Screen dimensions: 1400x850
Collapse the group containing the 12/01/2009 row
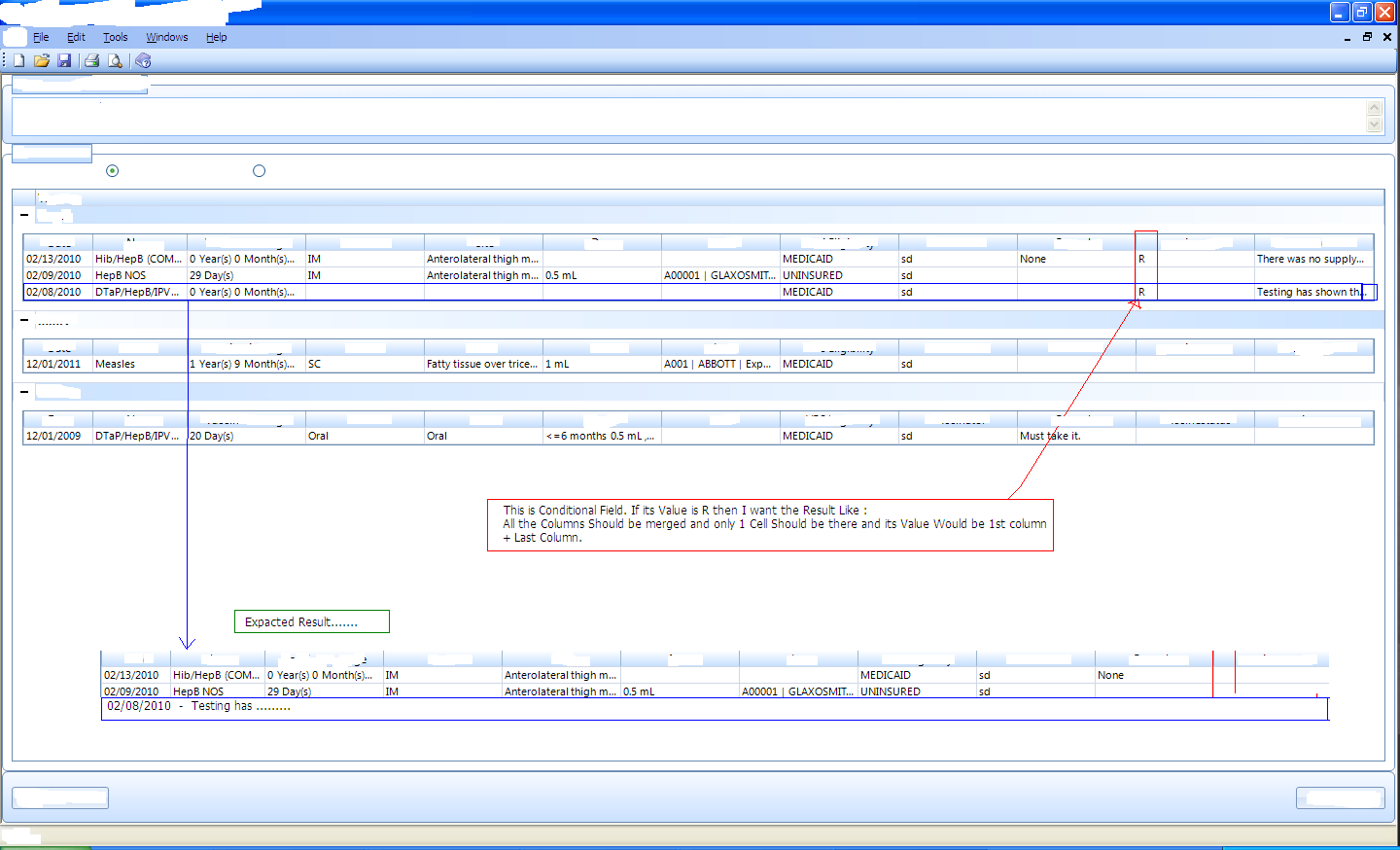[x=24, y=392]
